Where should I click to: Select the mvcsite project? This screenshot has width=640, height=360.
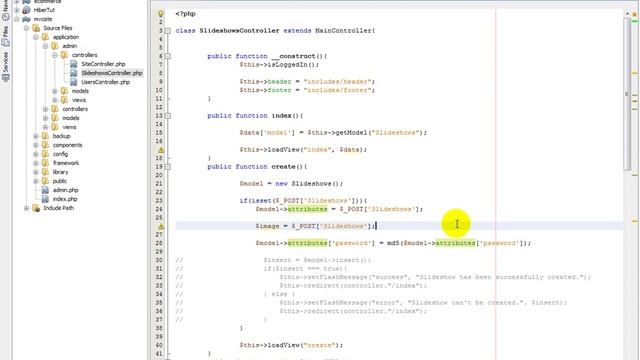click(x=43, y=19)
